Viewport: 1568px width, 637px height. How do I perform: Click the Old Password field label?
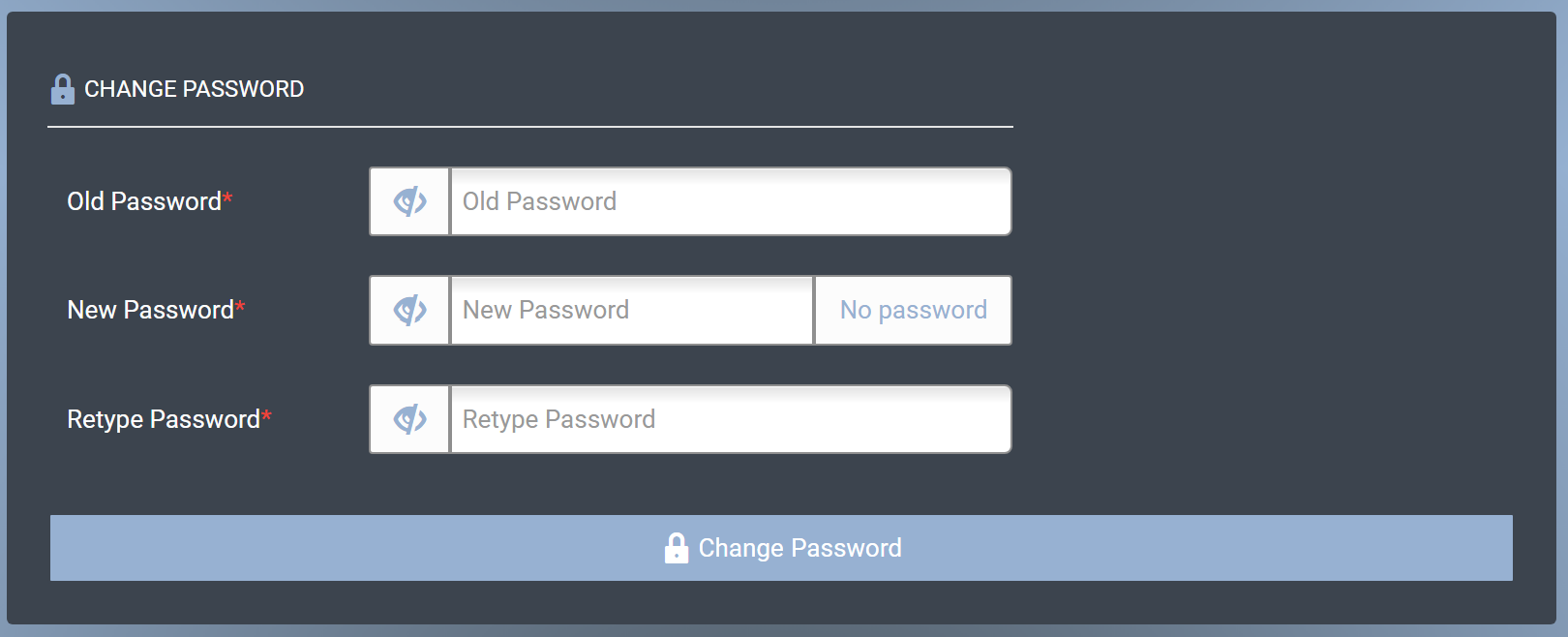[x=143, y=201]
